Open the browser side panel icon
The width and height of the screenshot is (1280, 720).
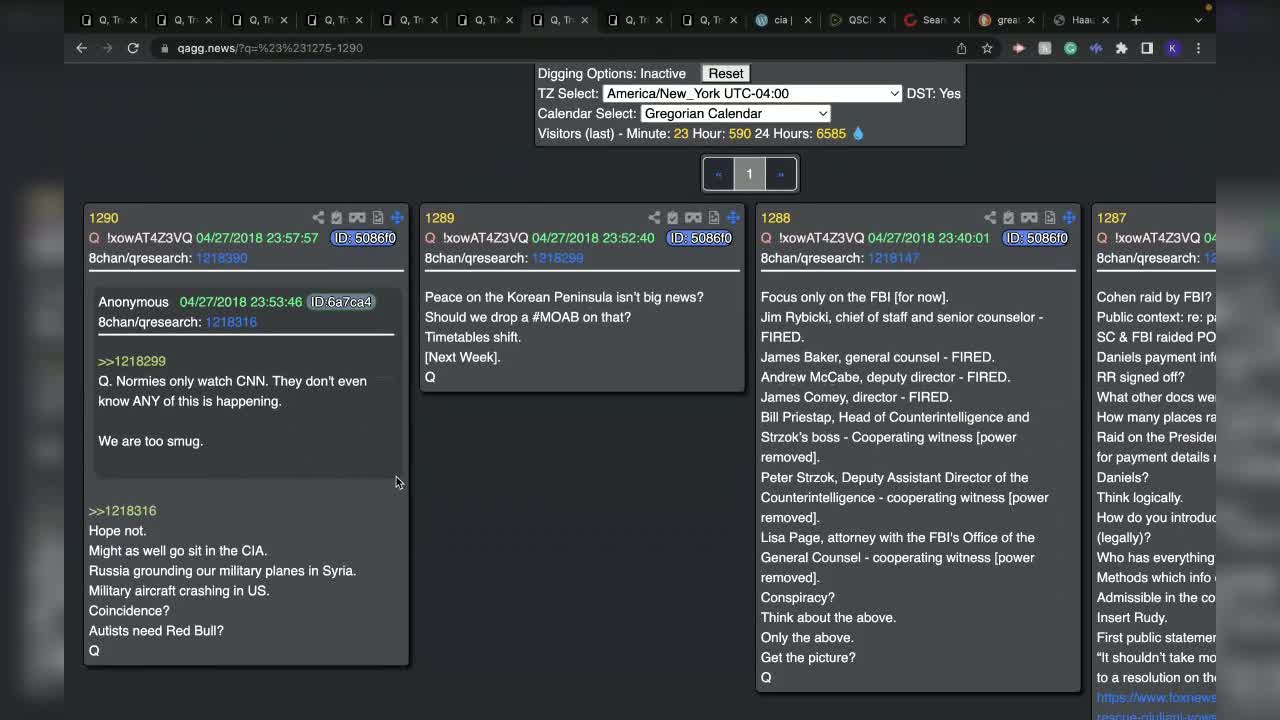(1147, 48)
